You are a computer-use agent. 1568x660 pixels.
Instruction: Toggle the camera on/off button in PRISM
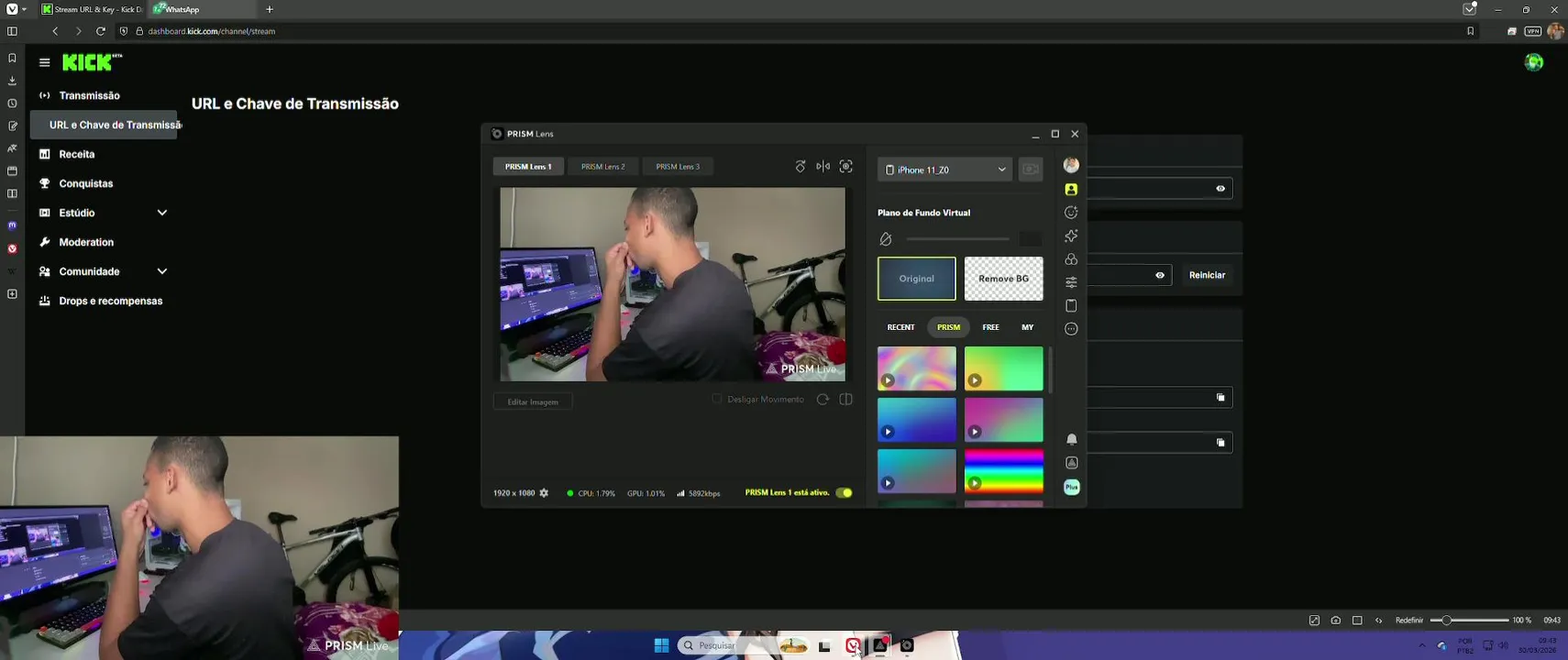(1031, 170)
